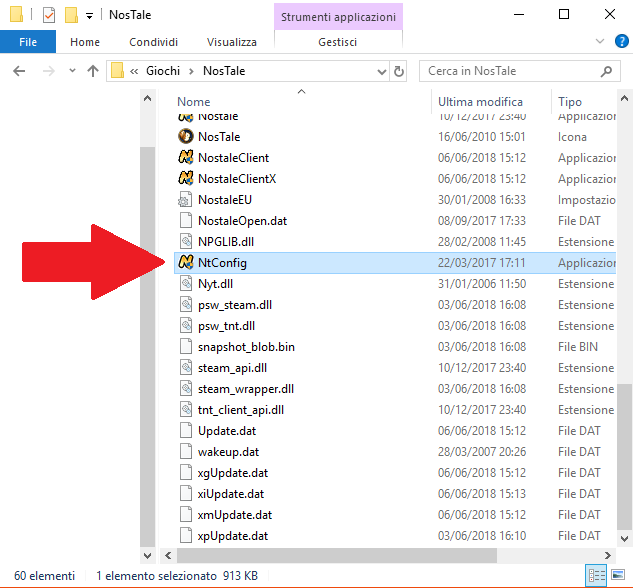Go up one folder level
Image resolution: width=633 pixels, height=588 pixels.
(x=93, y=71)
